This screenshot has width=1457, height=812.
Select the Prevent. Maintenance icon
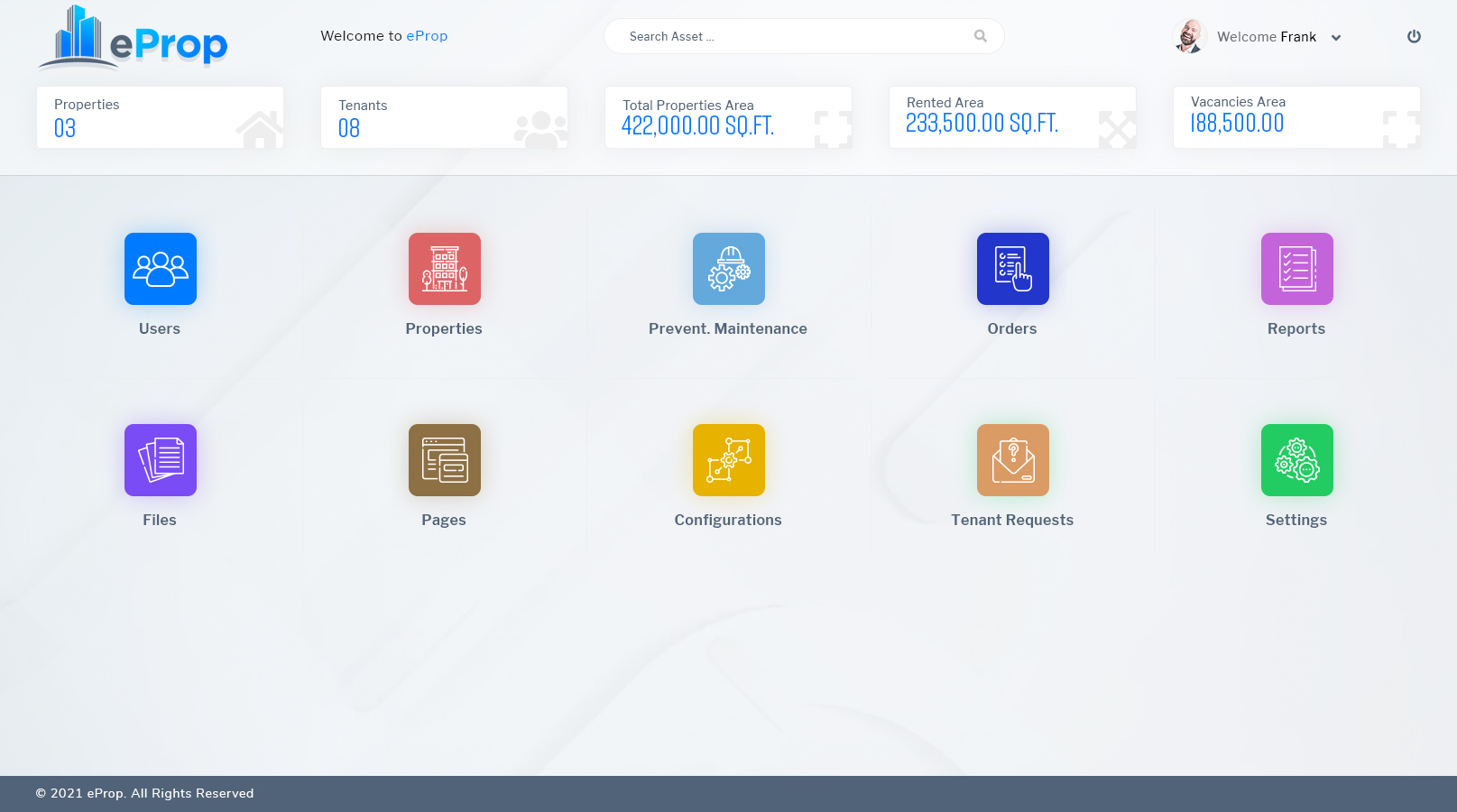pos(728,268)
